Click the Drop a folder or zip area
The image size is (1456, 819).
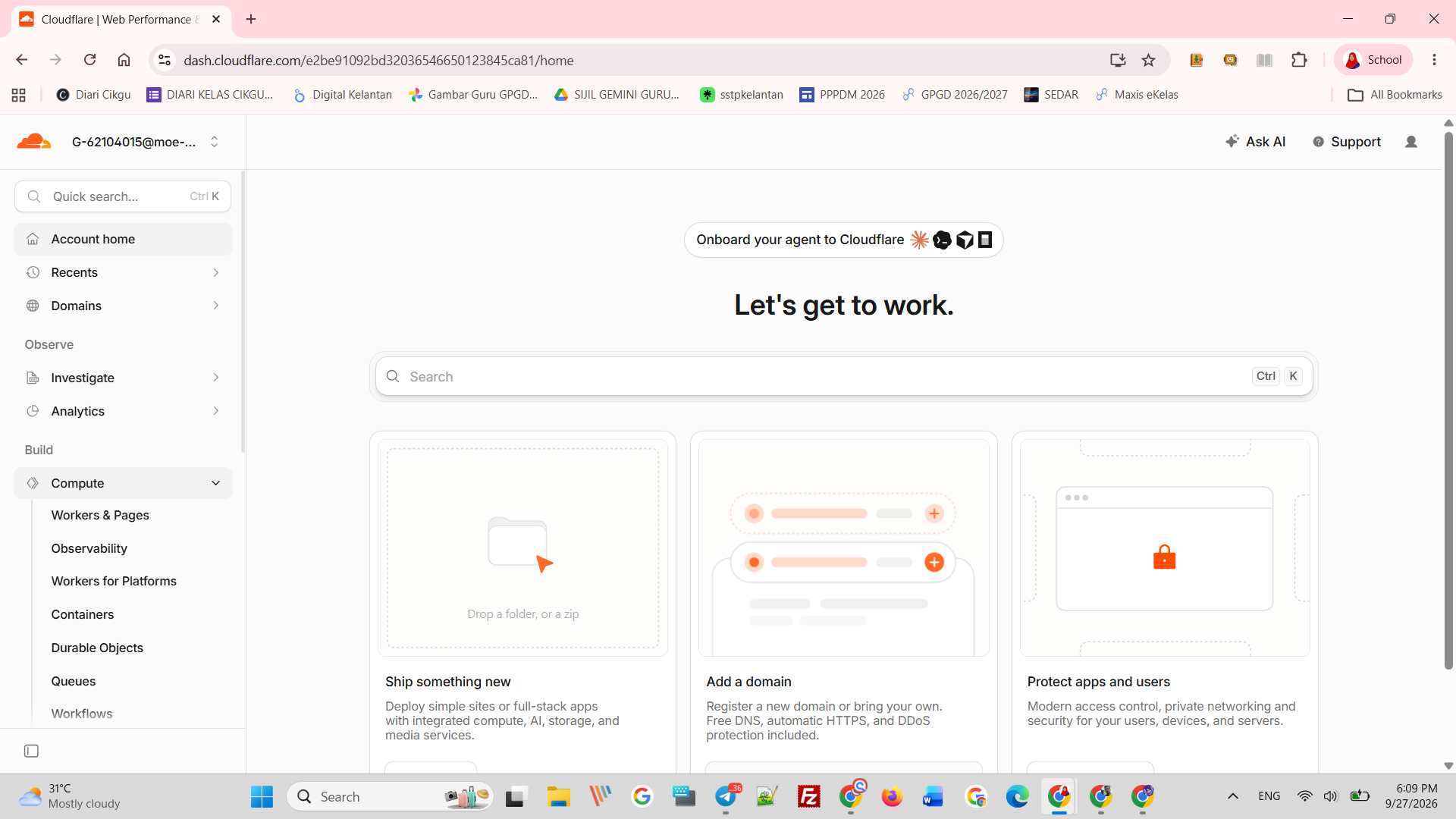coord(522,548)
